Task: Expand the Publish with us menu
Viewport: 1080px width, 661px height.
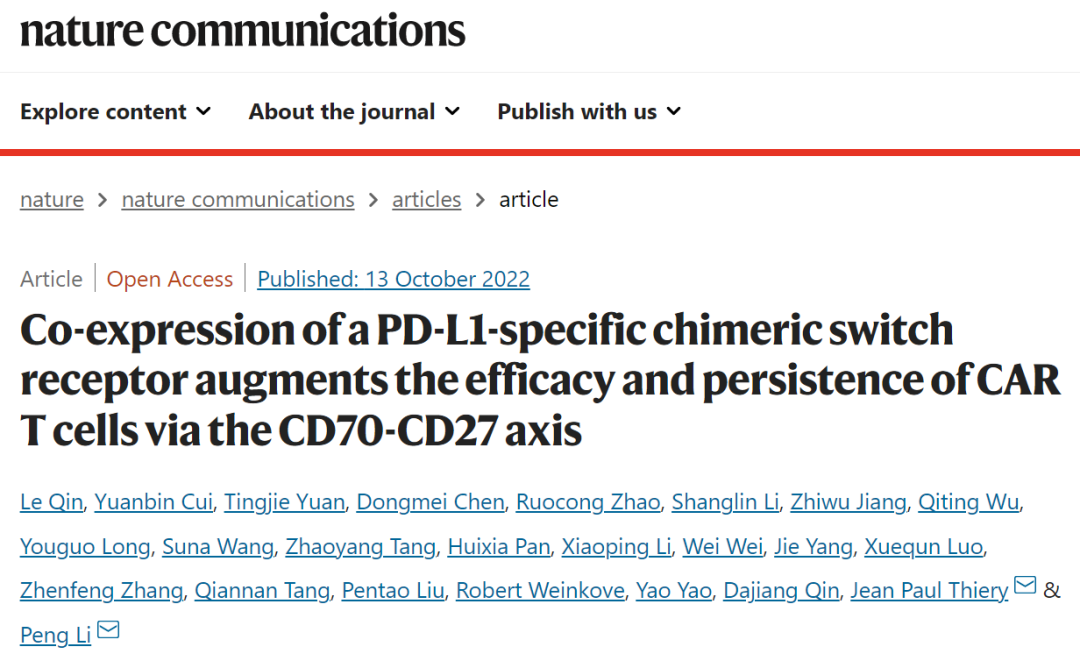Action: coord(589,112)
